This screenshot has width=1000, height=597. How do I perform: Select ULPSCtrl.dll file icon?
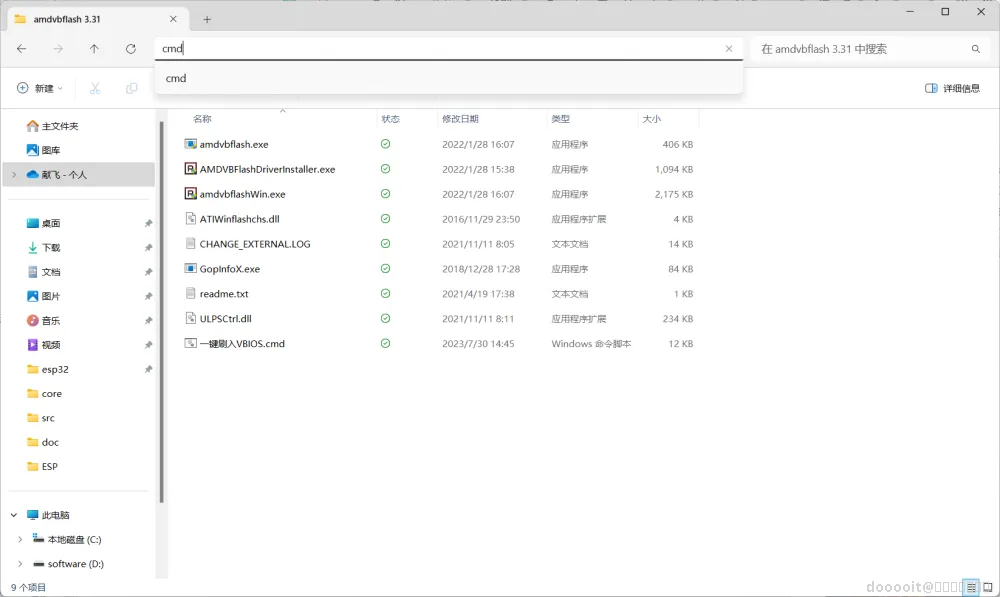[190, 318]
